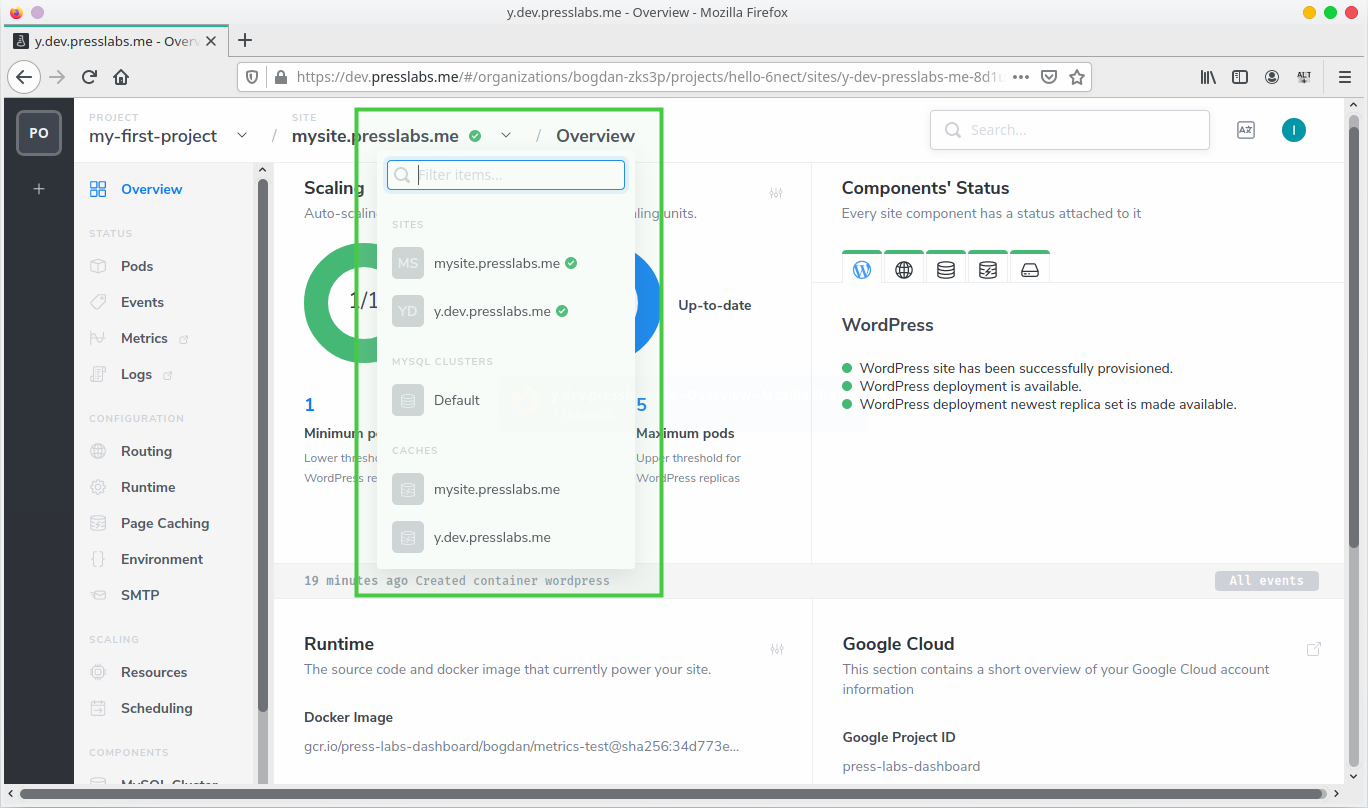Select the y.dev.presslabs.me browser tab
Screen dimensions: 1368x808
pyautogui.click(x=116, y=41)
